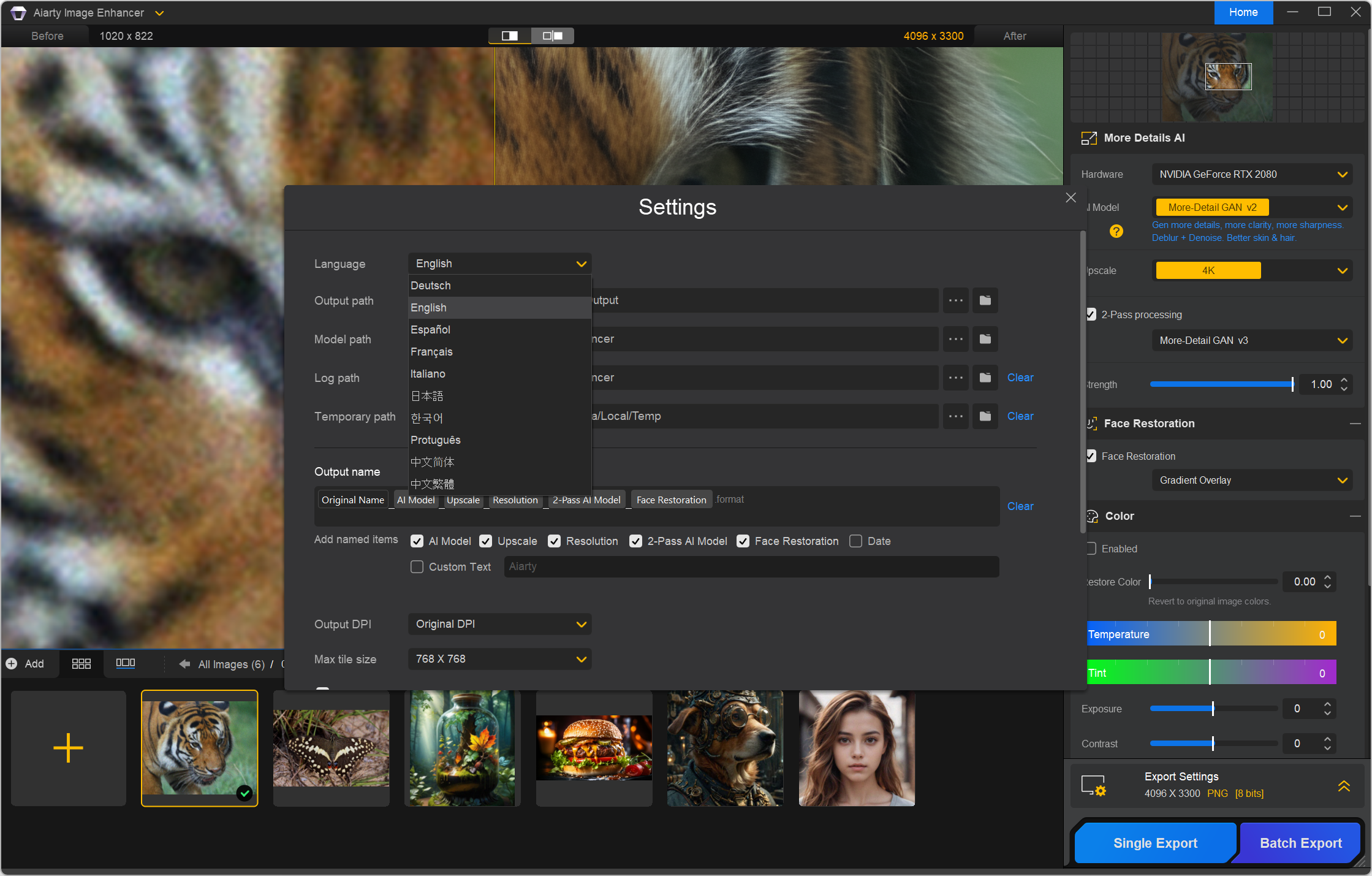Open the Output DPI dropdown
The height and width of the screenshot is (876, 1372).
(x=499, y=624)
